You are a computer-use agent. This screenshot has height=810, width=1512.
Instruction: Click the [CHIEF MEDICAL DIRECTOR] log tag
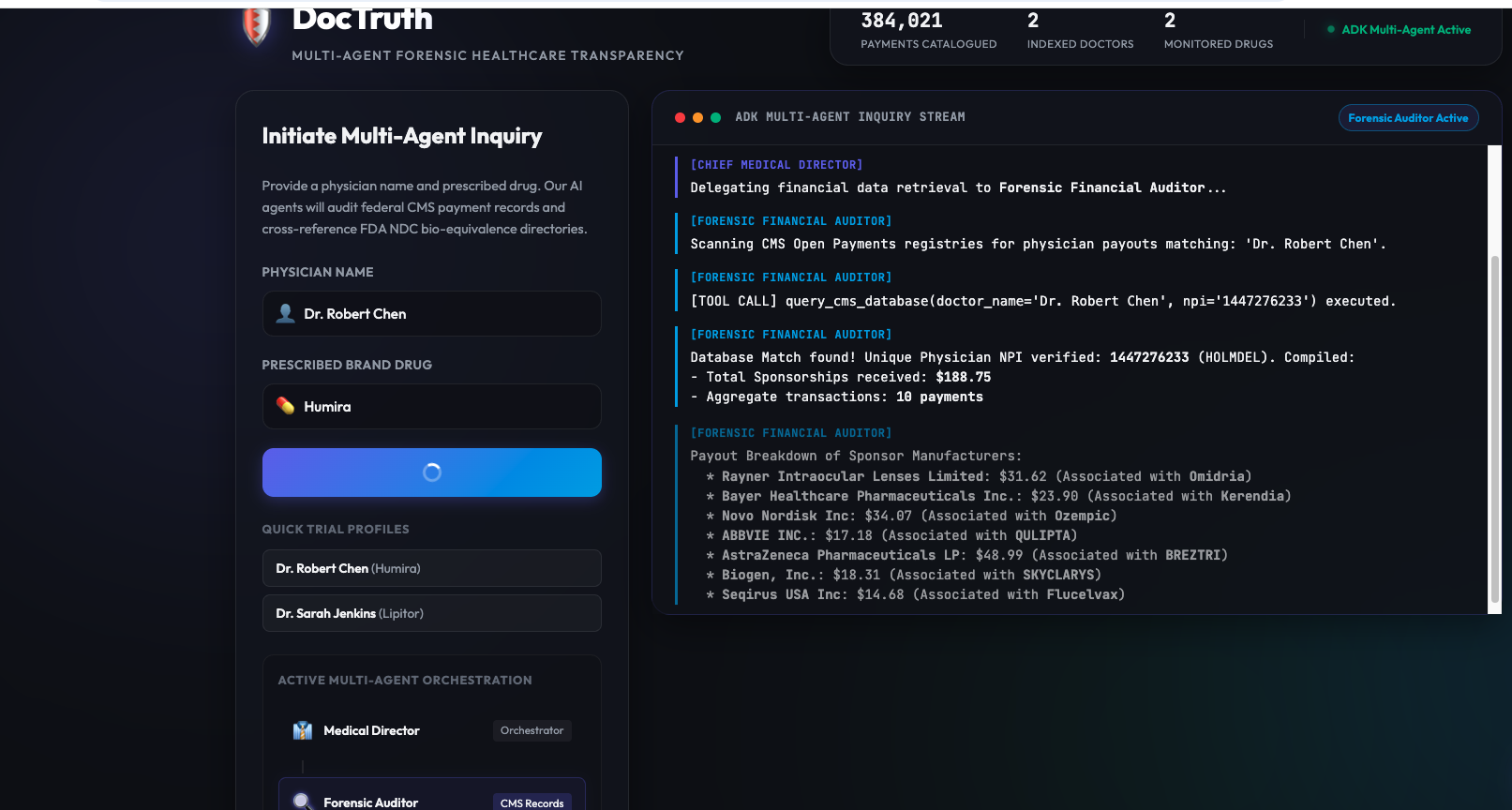[x=776, y=165]
